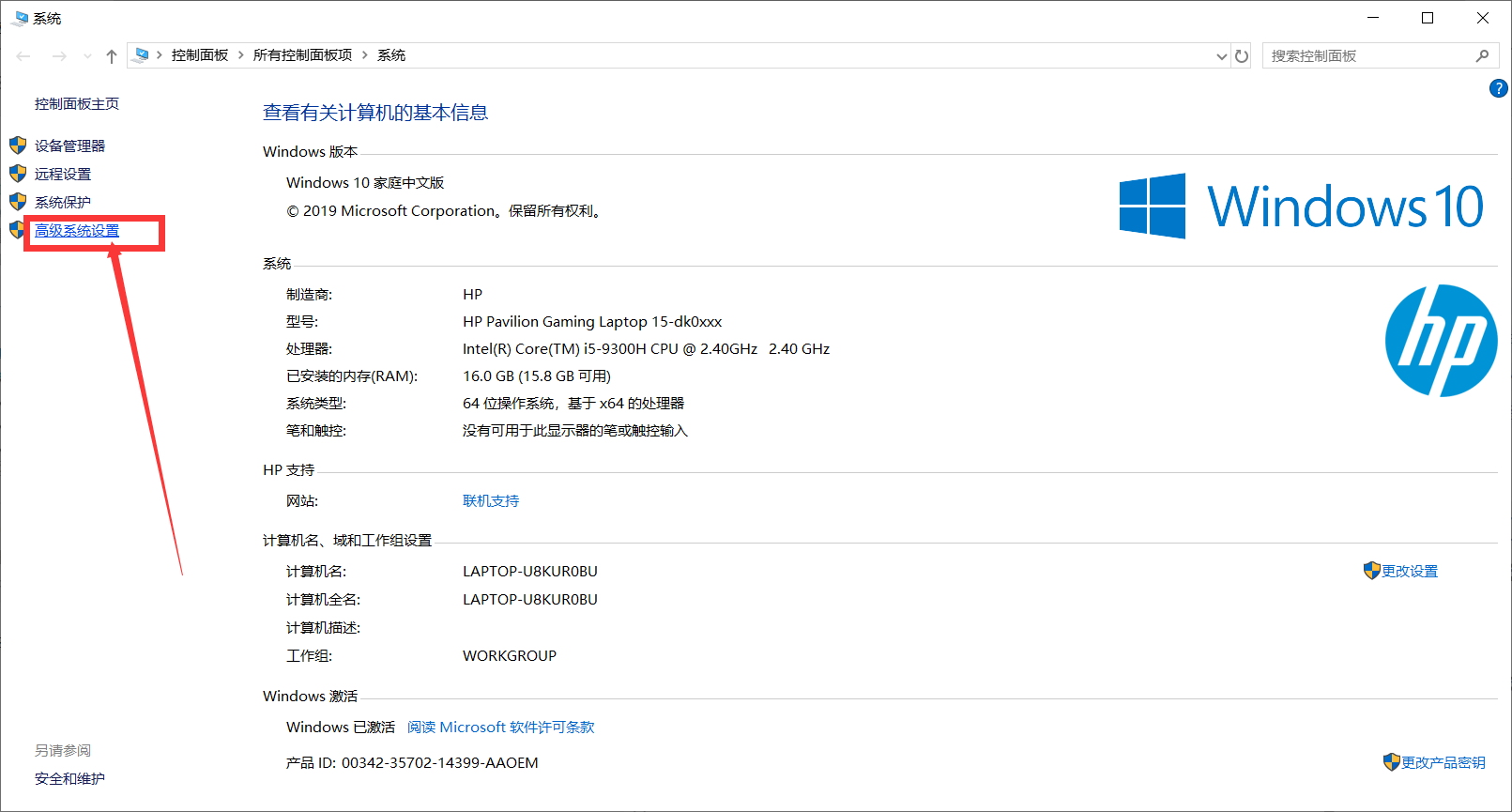
Task: Click the refresh icon in address bar
Action: 1242,56
